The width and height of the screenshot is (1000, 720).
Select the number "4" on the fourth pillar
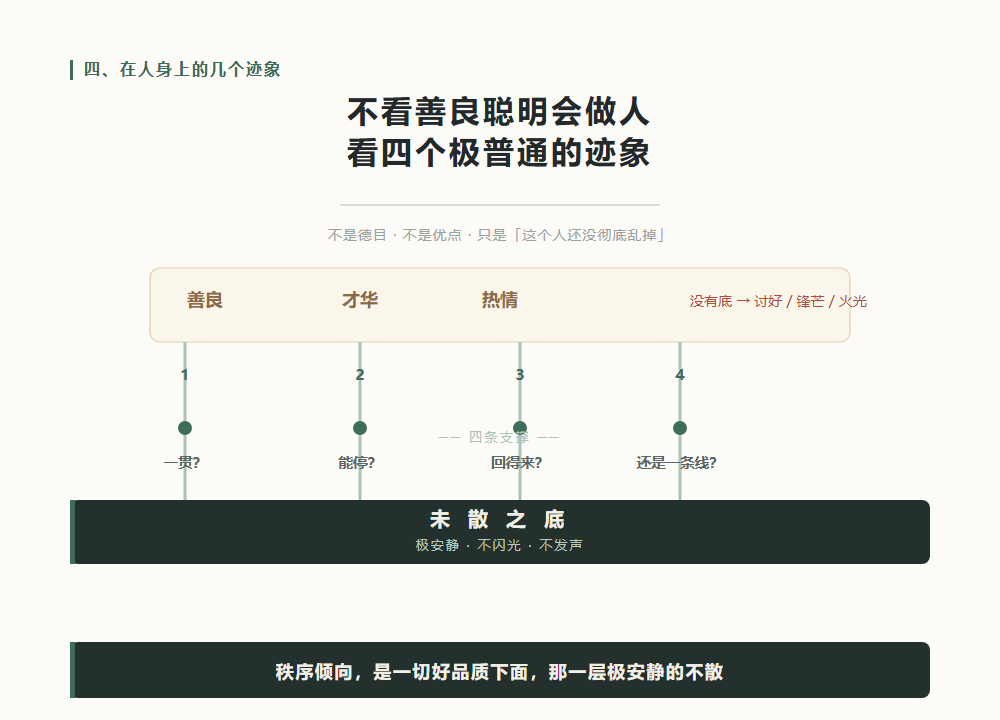(x=680, y=375)
